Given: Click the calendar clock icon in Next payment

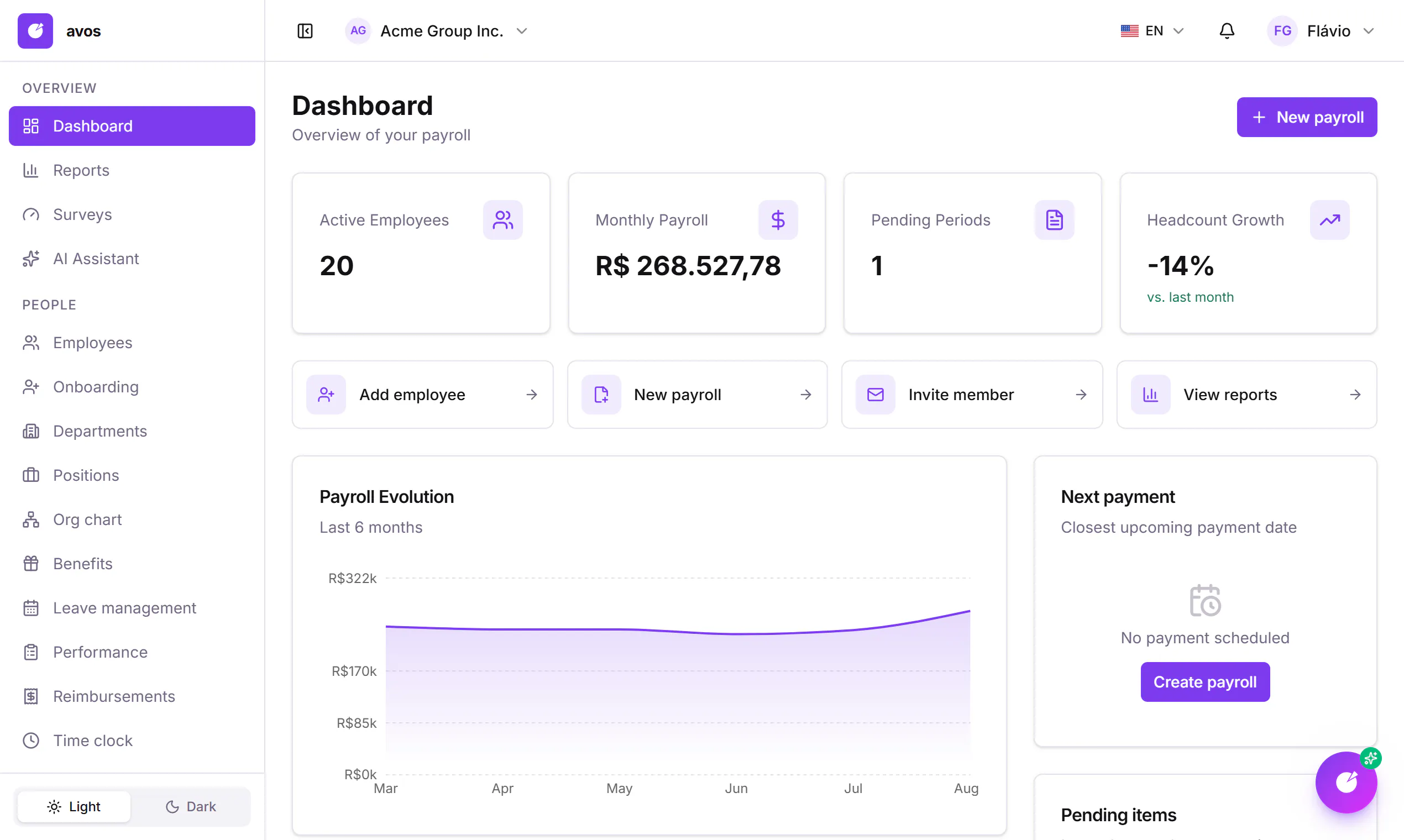Looking at the screenshot, I should coord(1206,600).
